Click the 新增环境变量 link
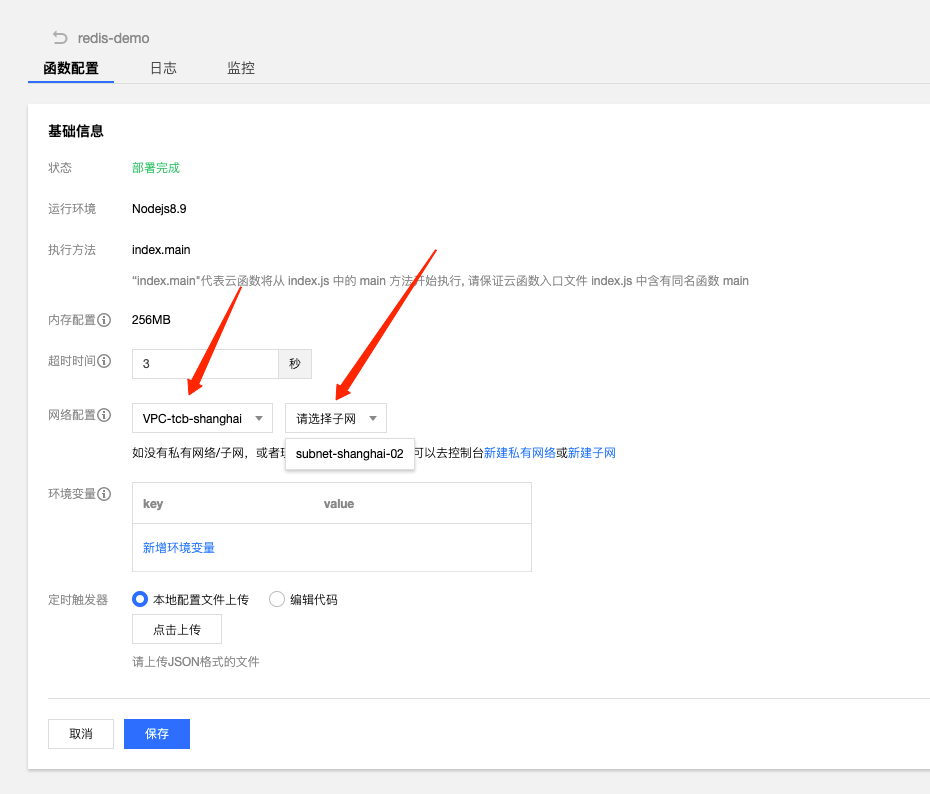 [x=179, y=547]
